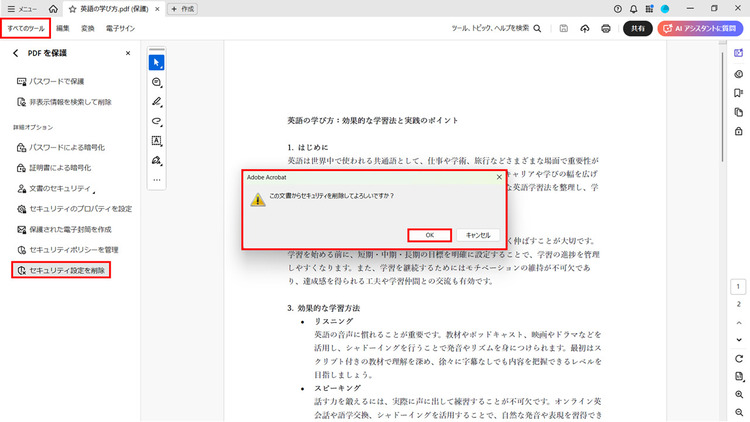Show more tools via ellipsis button
Screen dimensions: 750x422
(156, 180)
